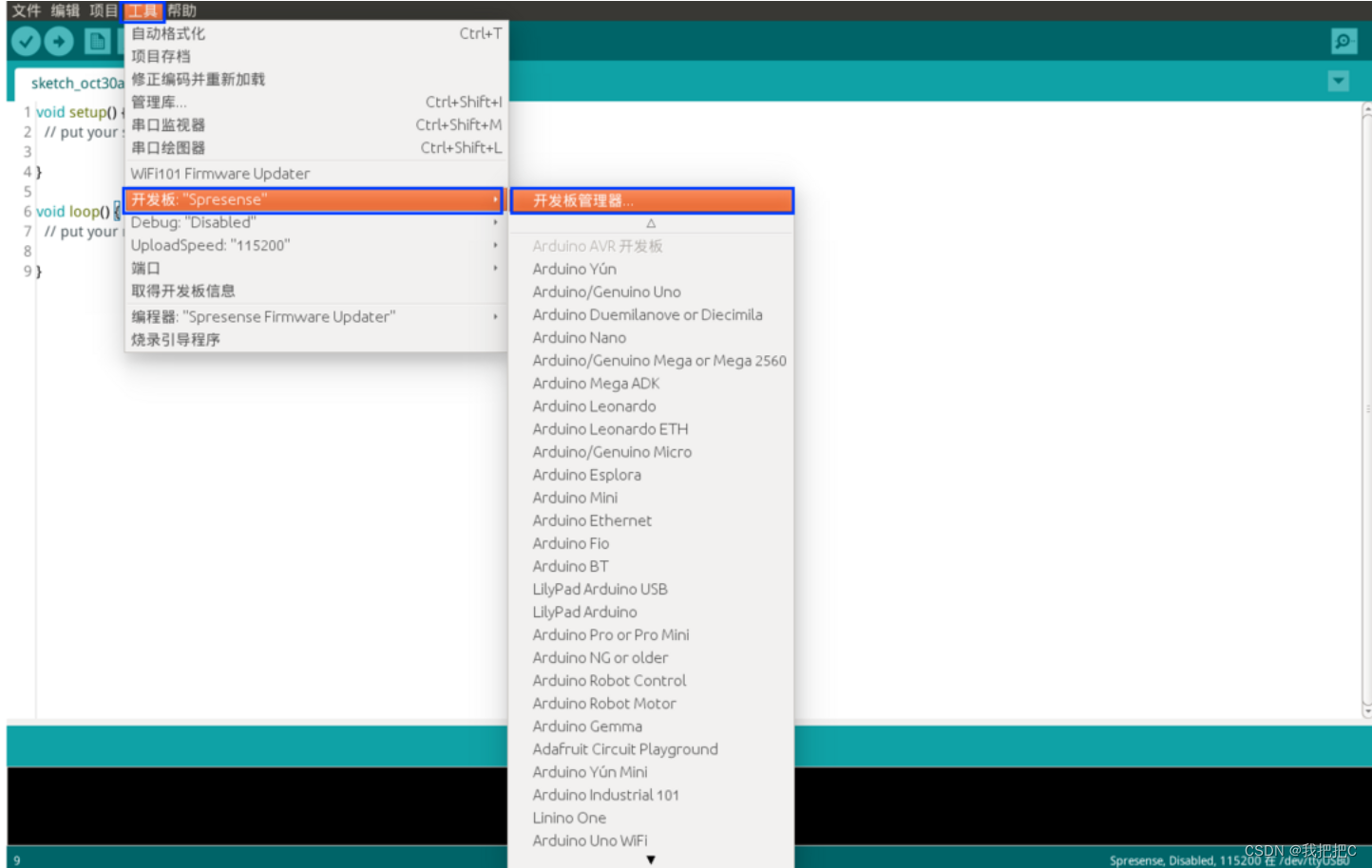
Task: Select LilyPad Arduino board
Action: click(x=651, y=612)
